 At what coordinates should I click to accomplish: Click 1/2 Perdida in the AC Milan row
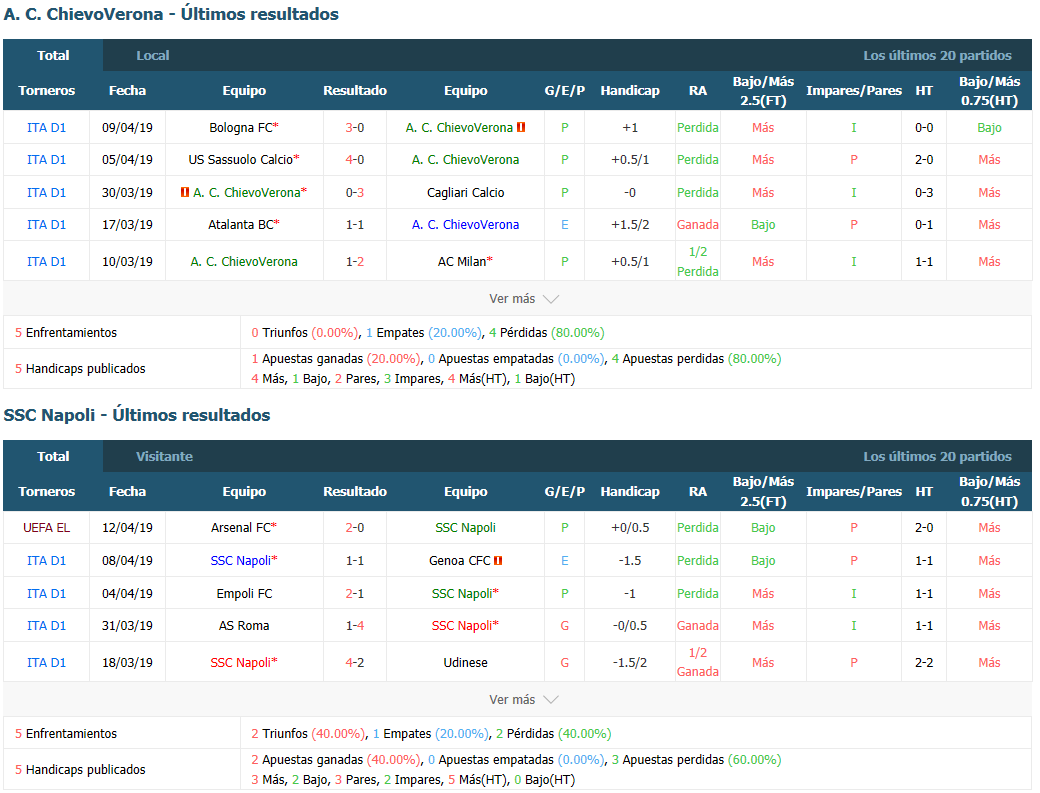click(x=698, y=261)
